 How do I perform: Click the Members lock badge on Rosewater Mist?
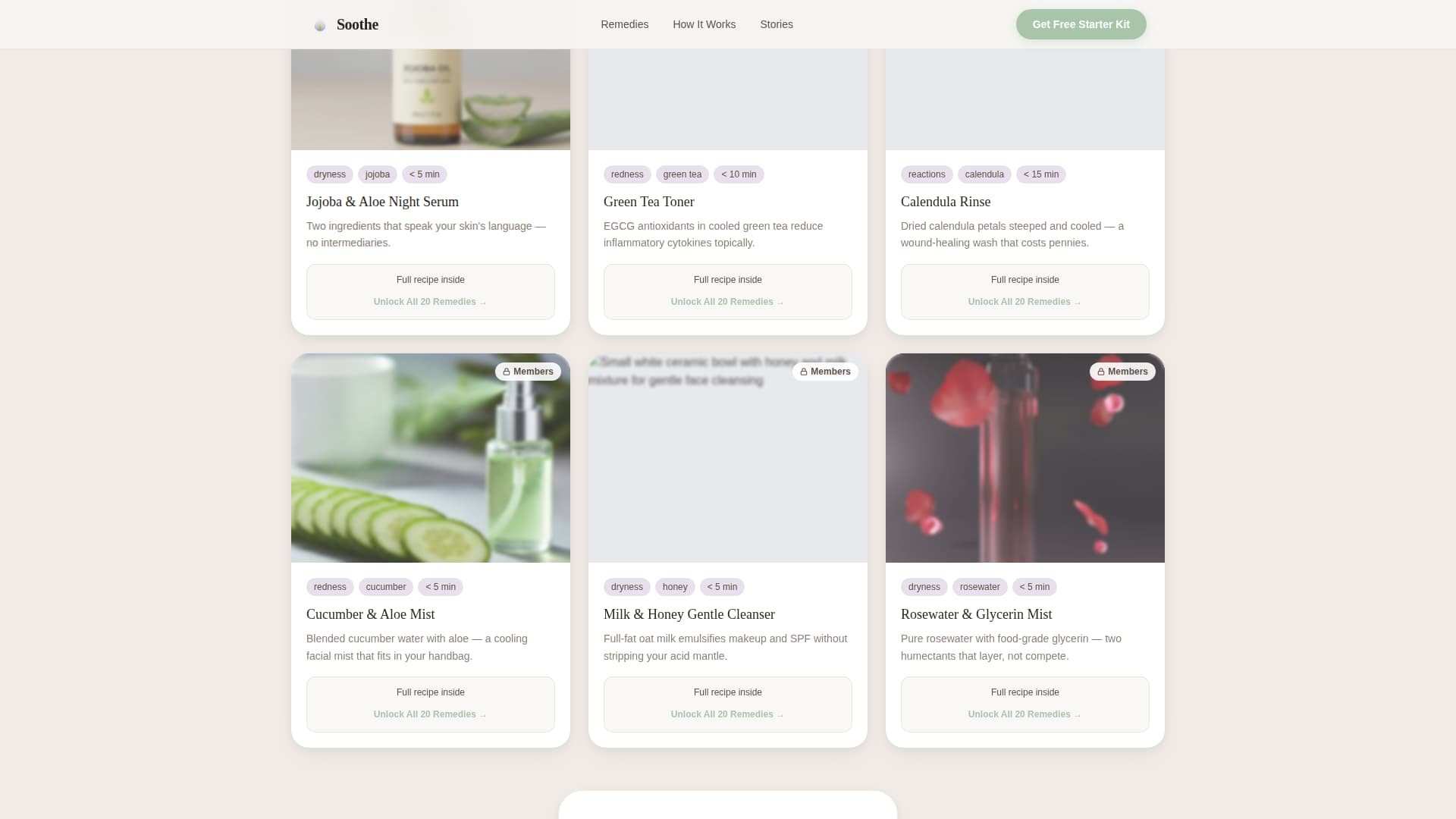1122,372
